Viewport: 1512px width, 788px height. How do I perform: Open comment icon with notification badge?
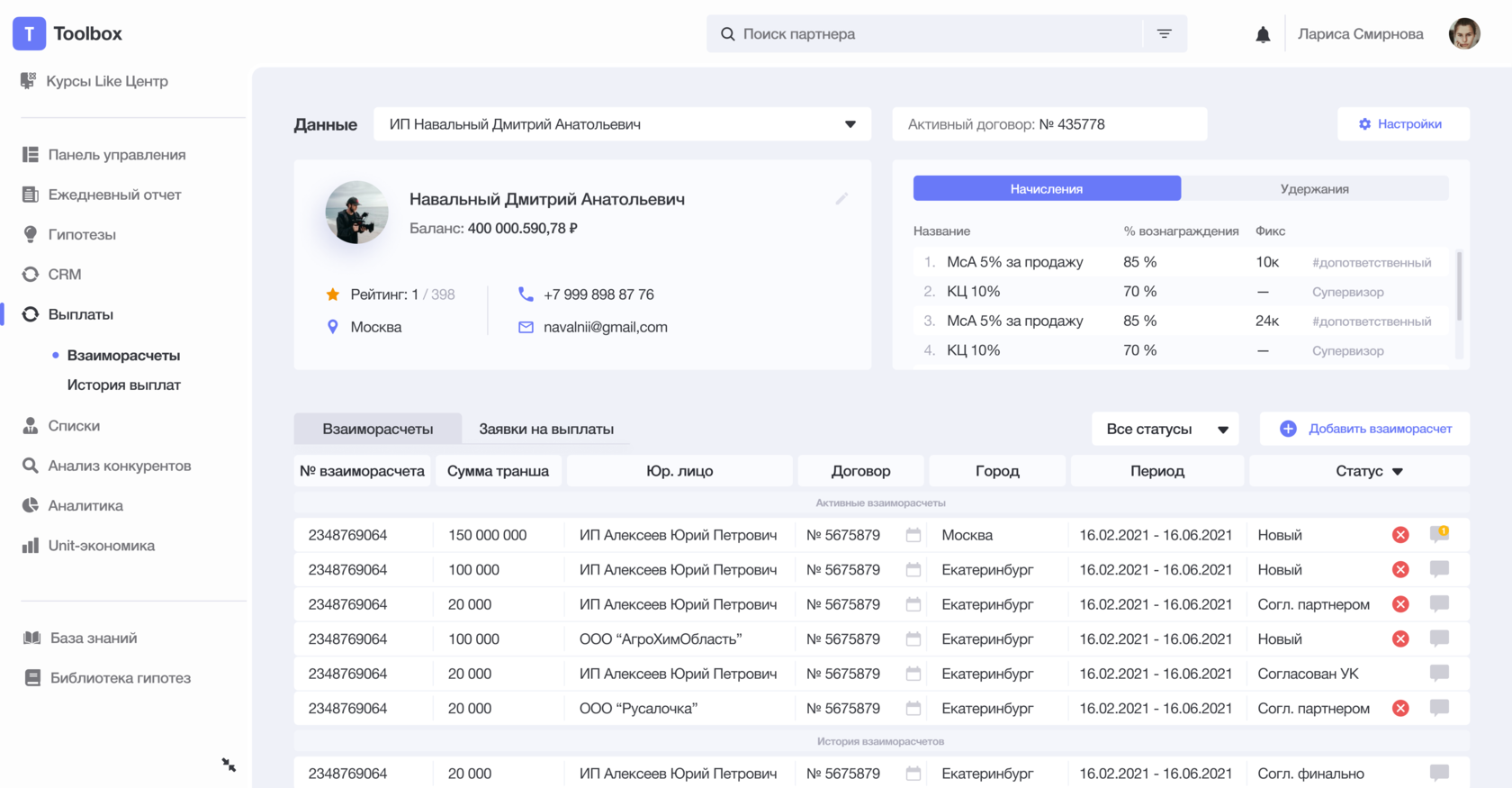point(1439,534)
